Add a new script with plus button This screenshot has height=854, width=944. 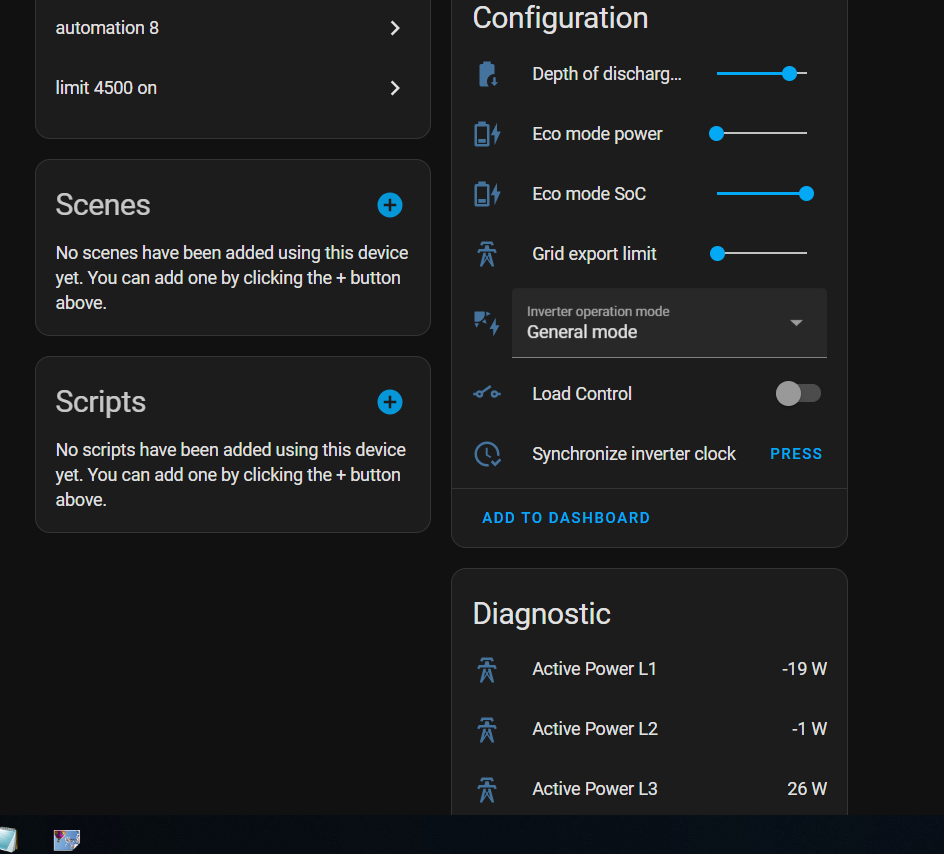(390, 402)
